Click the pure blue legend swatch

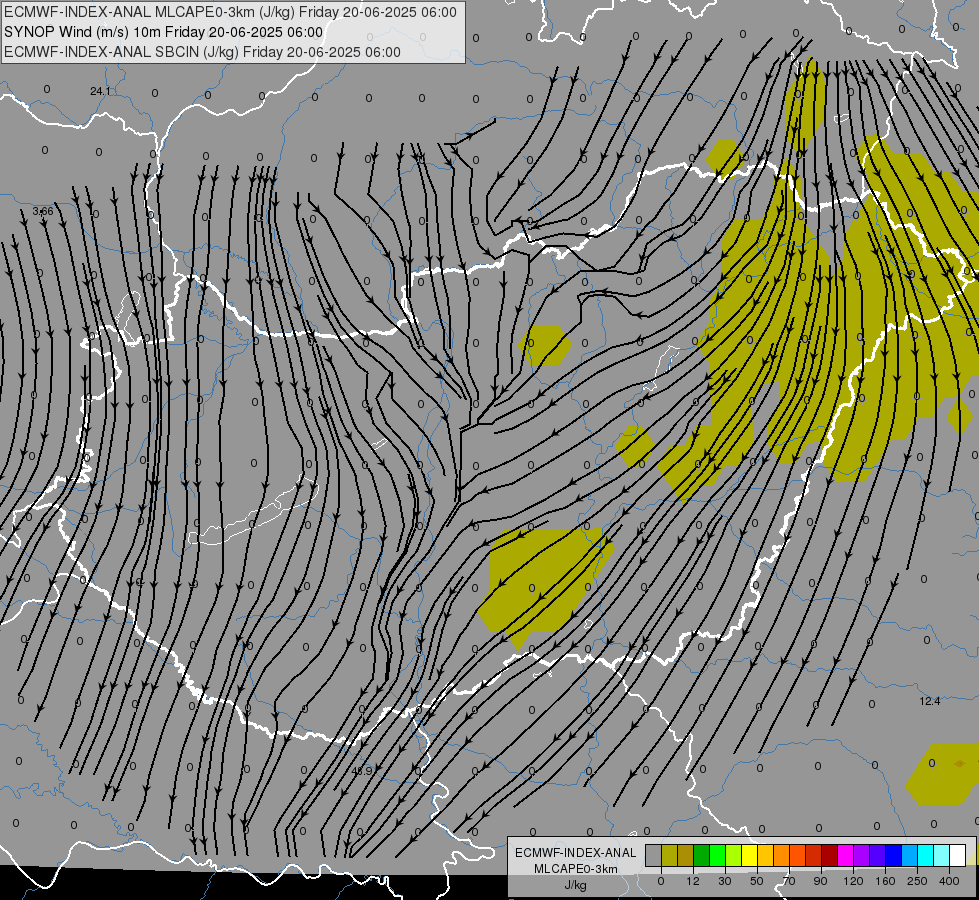pyautogui.click(x=893, y=855)
